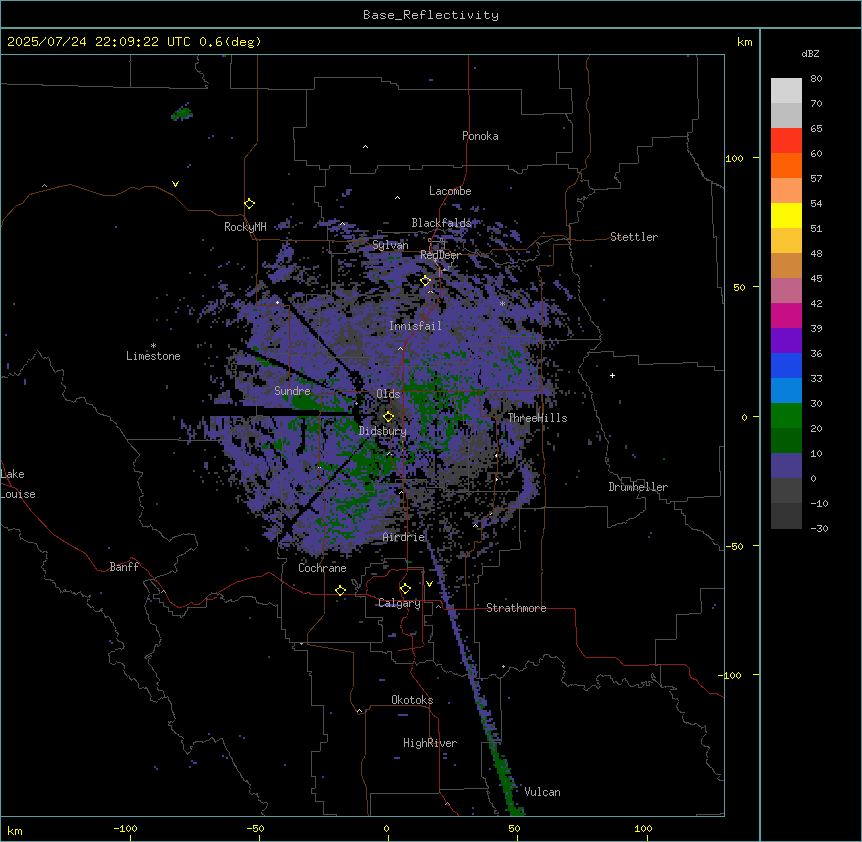Select the Innisfail label

(415, 326)
